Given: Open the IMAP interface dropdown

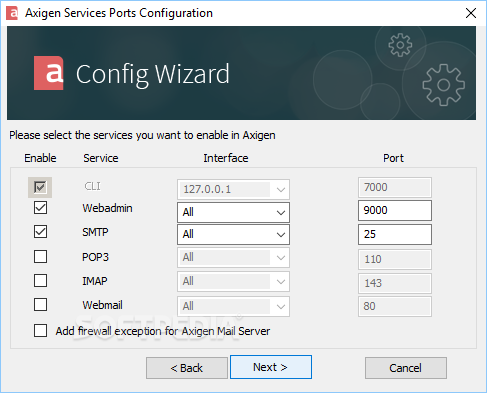Looking at the screenshot, I should tap(233, 281).
